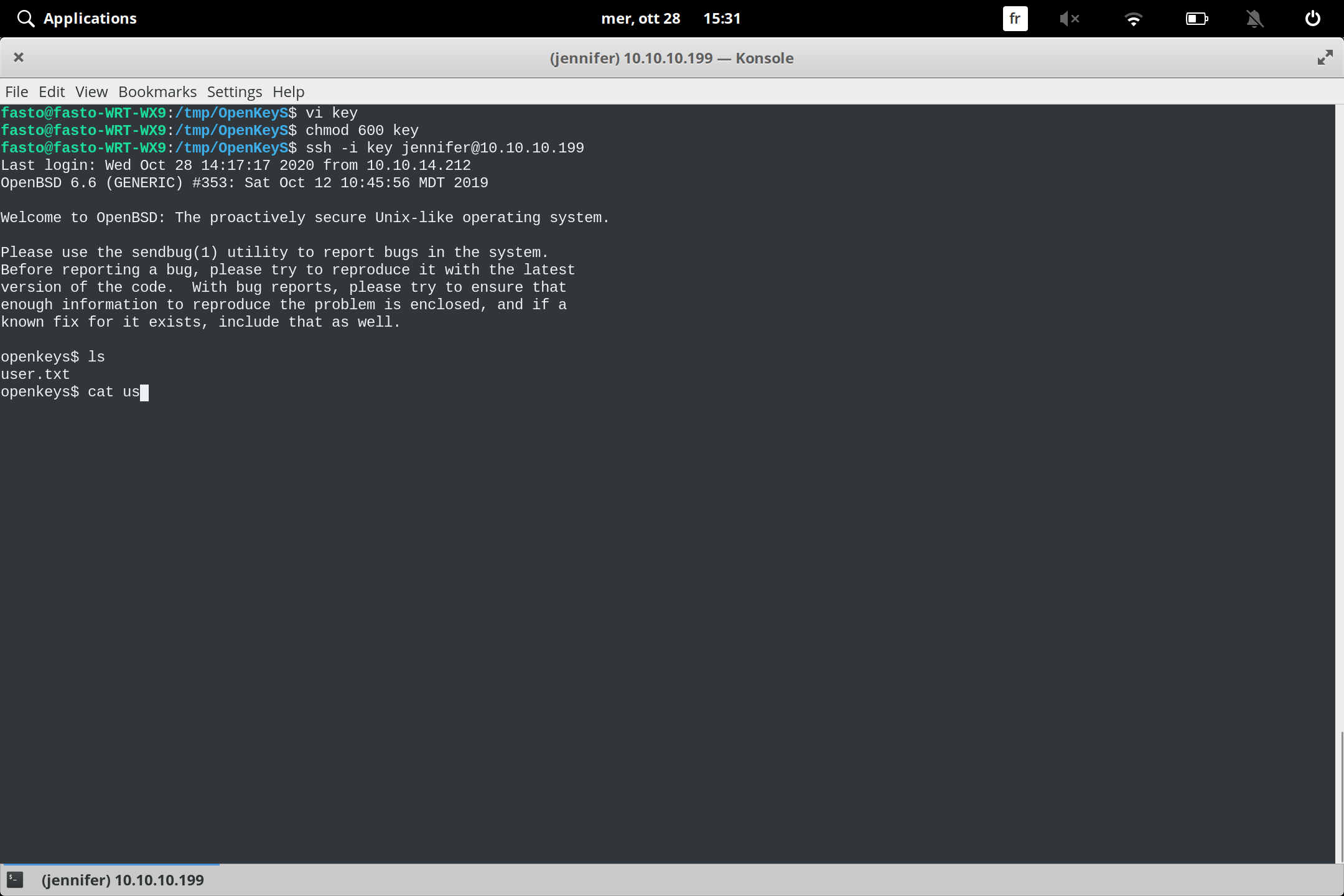1344x896 pixels.
Task: Open the Bookmarks menu
Action: tap(157, 91)
